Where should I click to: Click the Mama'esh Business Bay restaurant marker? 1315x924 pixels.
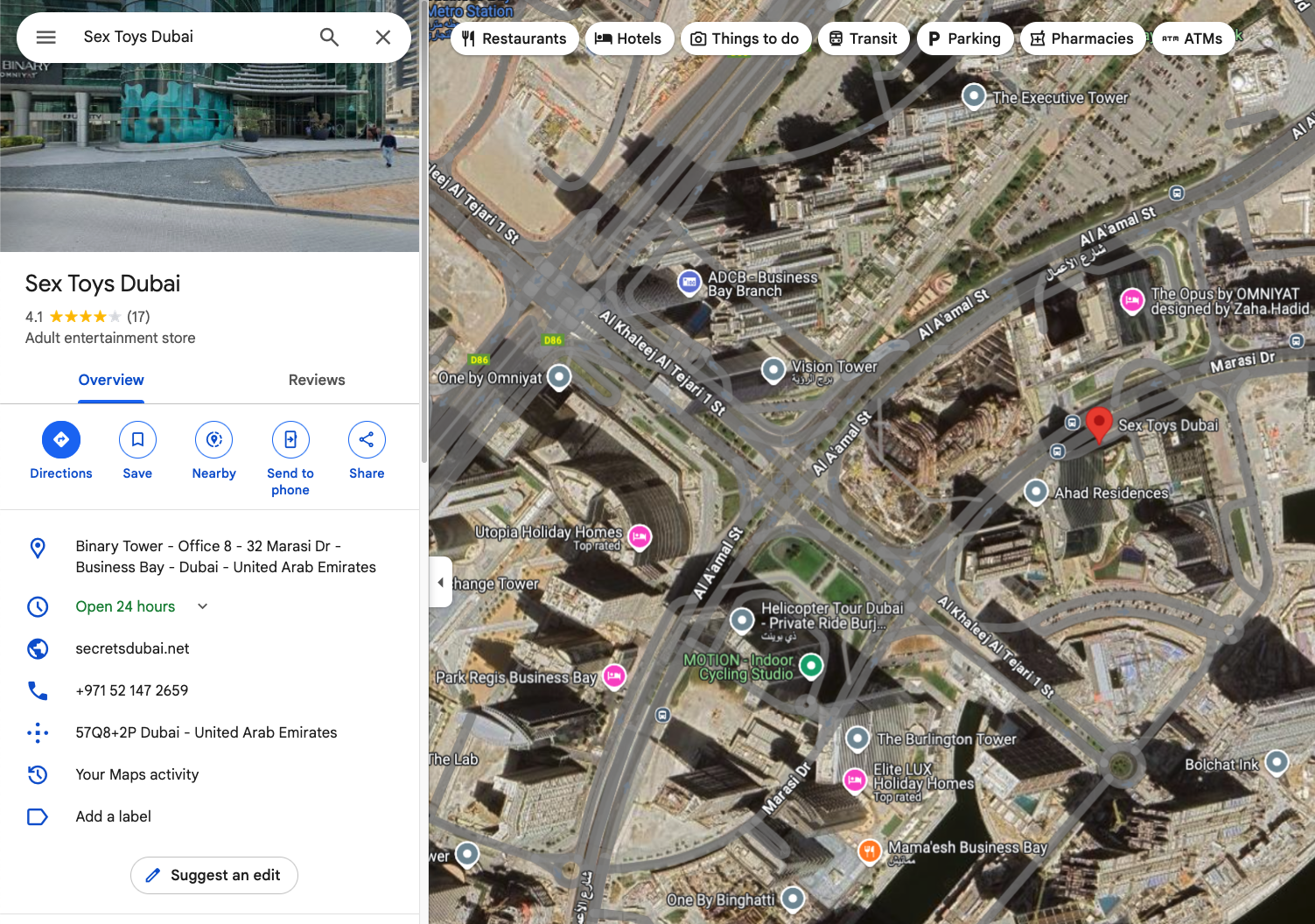point(869,850)
